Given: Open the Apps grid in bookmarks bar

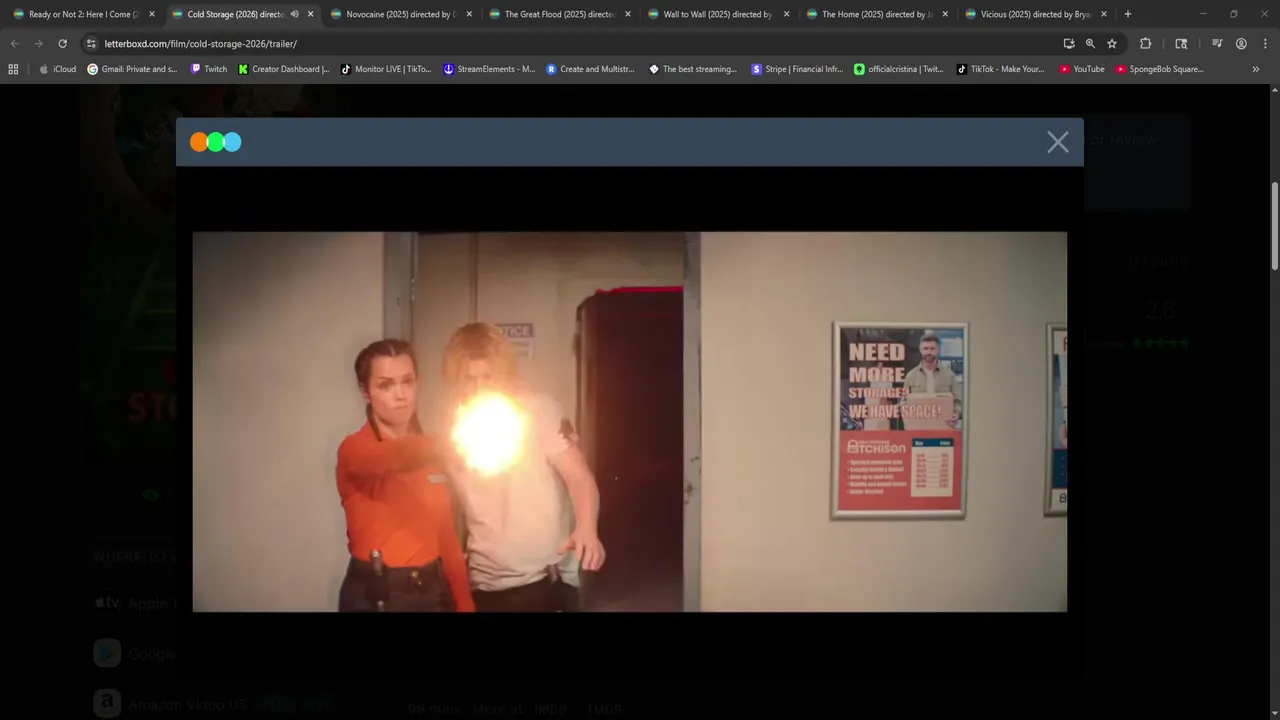Looking at the screenshot, I should pyautogui.click(x=13, y=69).
